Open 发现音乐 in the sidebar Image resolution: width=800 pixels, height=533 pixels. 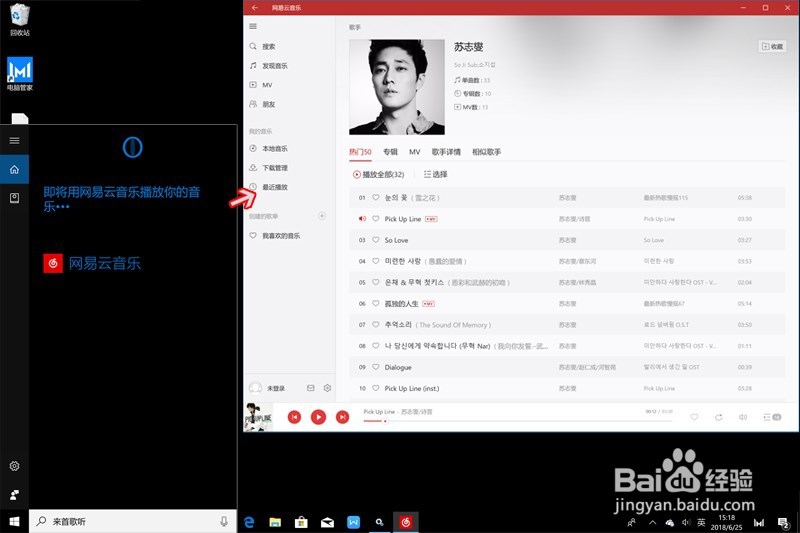pos(274,66)
